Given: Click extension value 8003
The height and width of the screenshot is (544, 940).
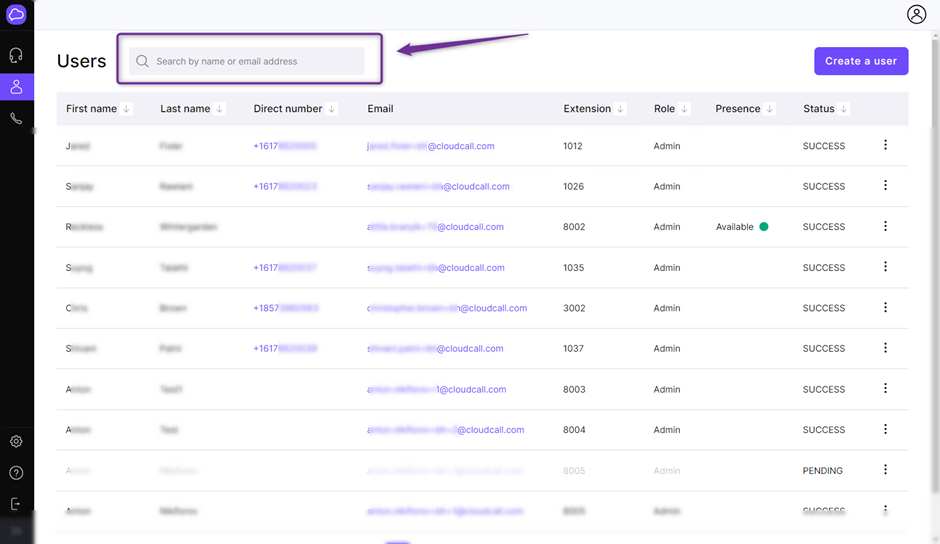Looking at the screenshot, I should pos(574,389).
